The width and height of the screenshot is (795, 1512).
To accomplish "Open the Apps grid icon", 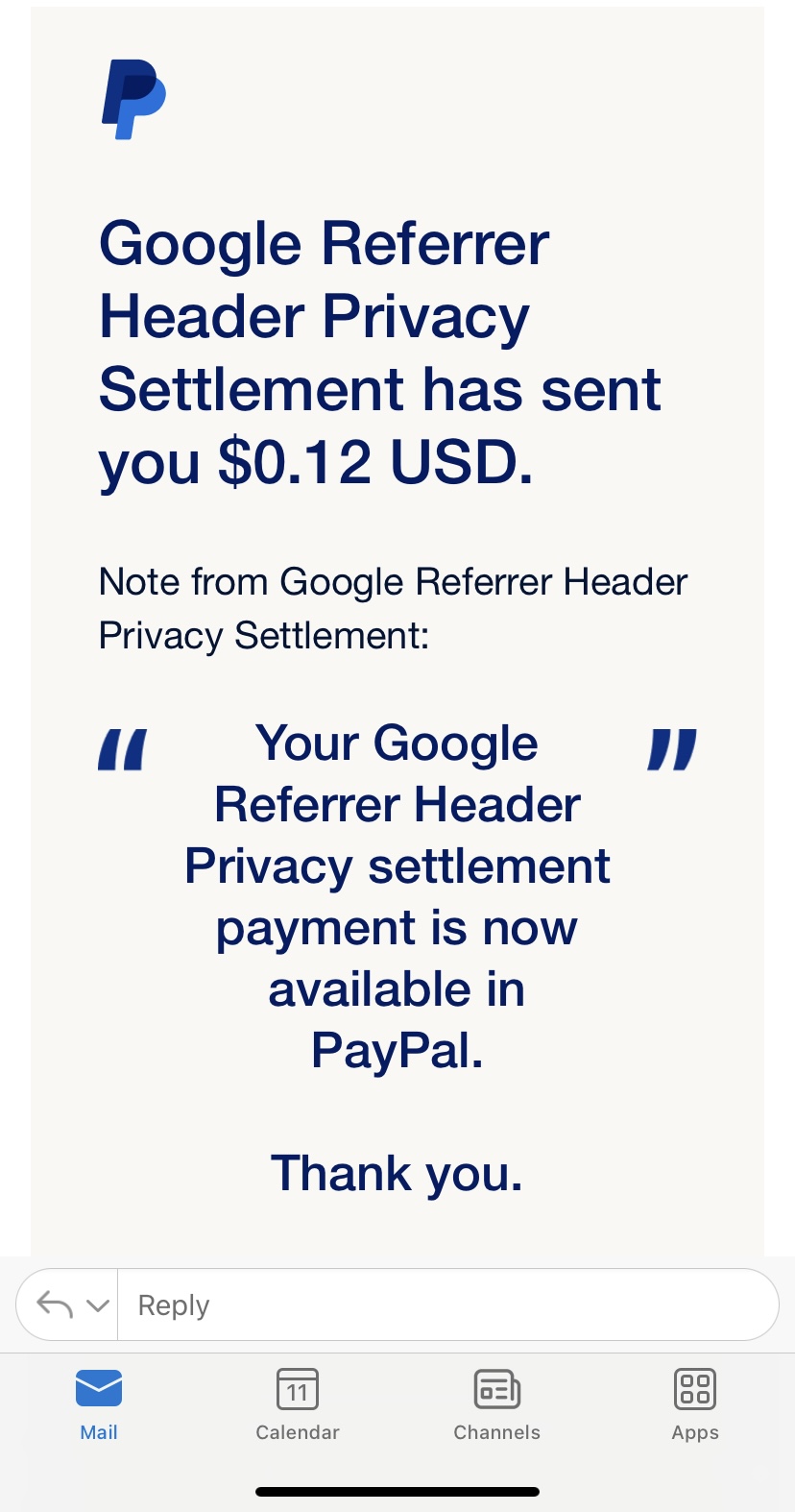I will coord(695,1389).
